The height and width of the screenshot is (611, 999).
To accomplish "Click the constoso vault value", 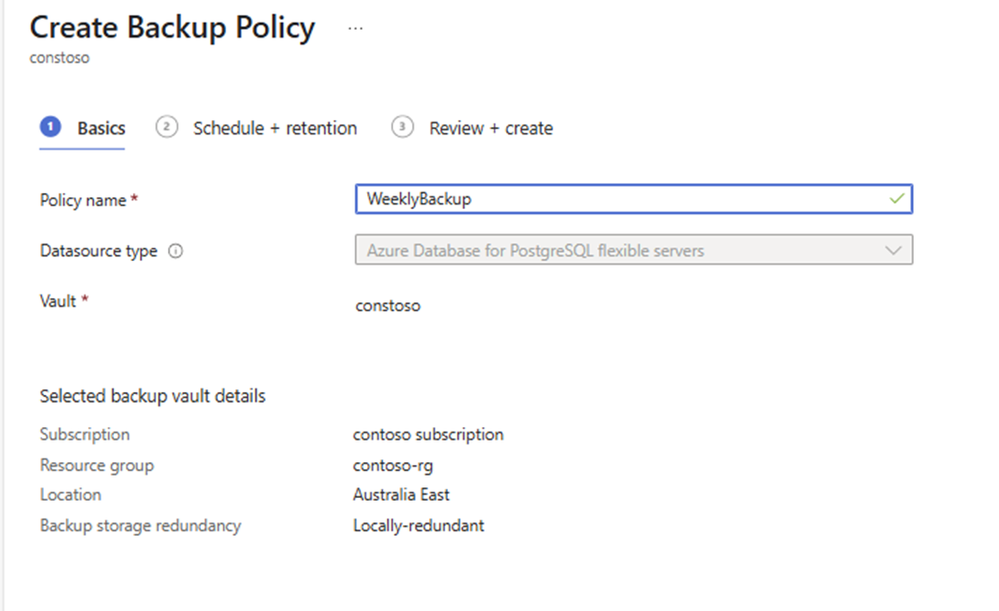I will [388, 306].
